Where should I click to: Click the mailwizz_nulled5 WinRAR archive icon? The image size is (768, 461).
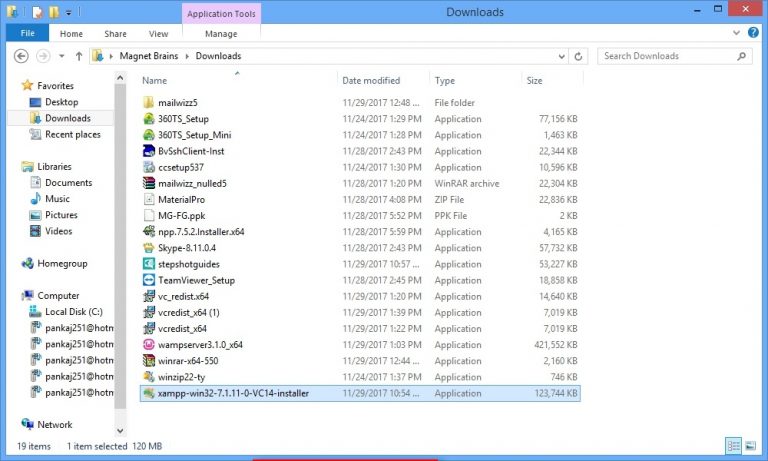[x=148, y=183]
